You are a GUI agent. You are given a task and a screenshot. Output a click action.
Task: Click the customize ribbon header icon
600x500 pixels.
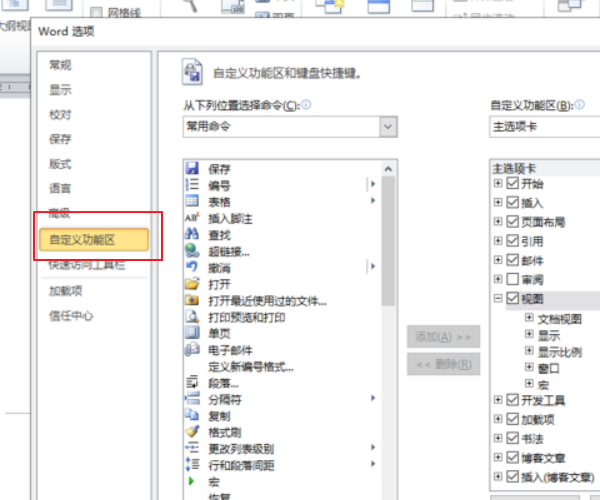[x=192, y=72]
